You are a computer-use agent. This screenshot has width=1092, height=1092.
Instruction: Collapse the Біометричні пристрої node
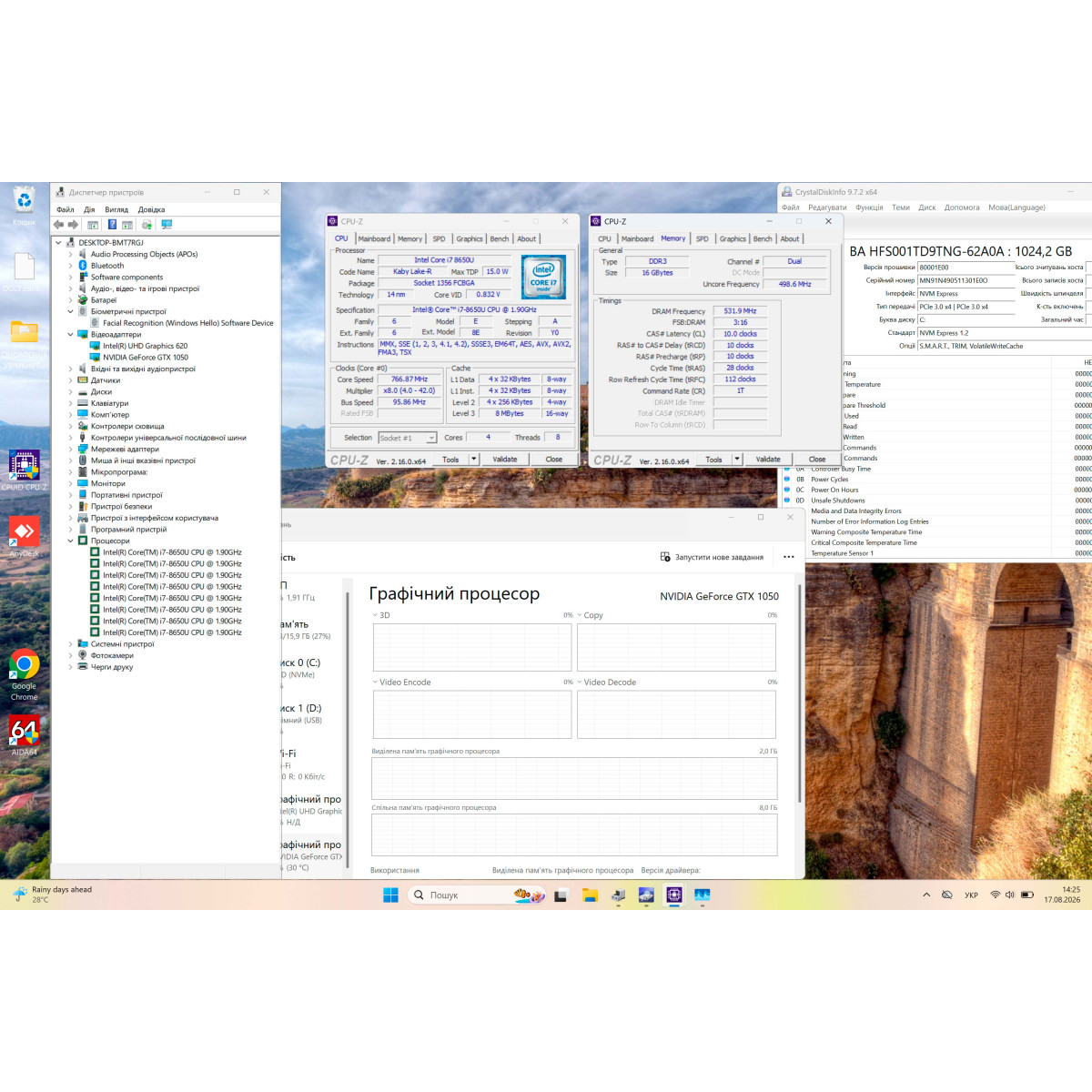(x=71, y=311)
